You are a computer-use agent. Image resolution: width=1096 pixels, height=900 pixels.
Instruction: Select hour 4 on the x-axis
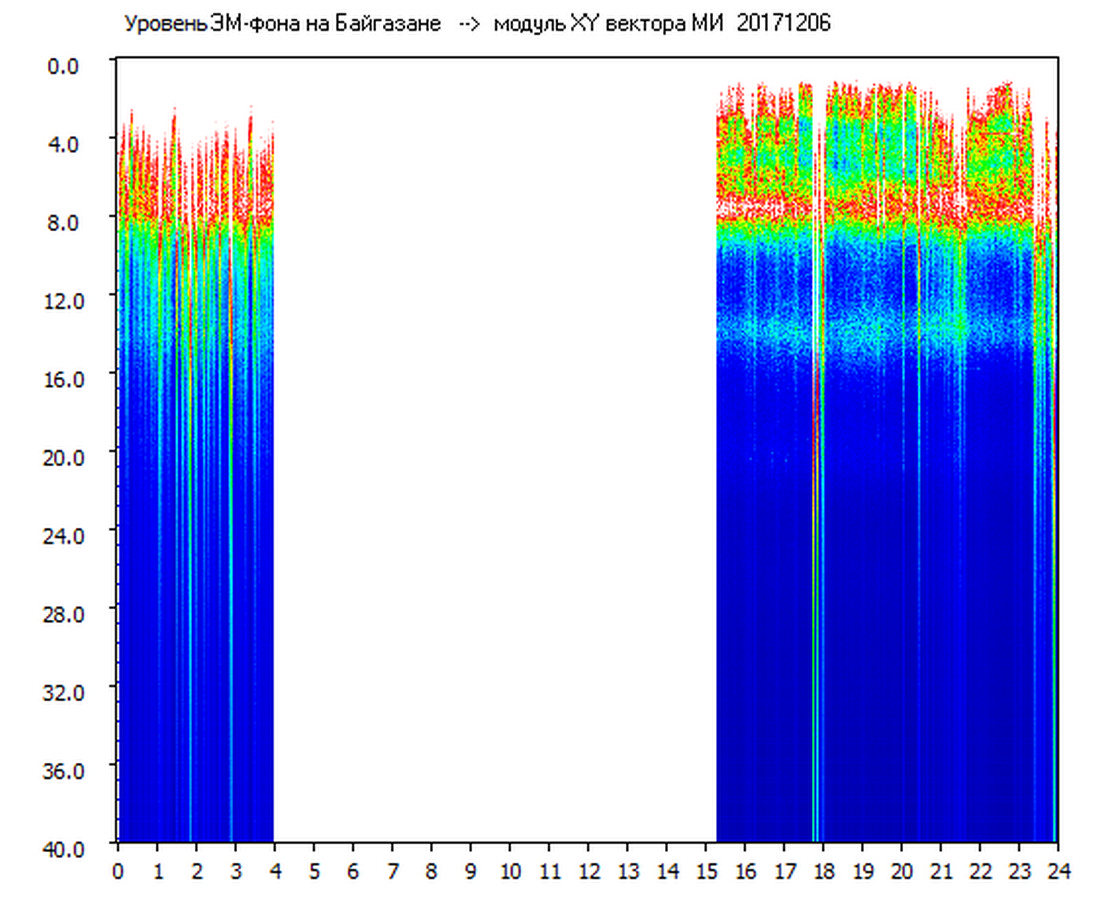pyautogui.click(x=275, y=871)
